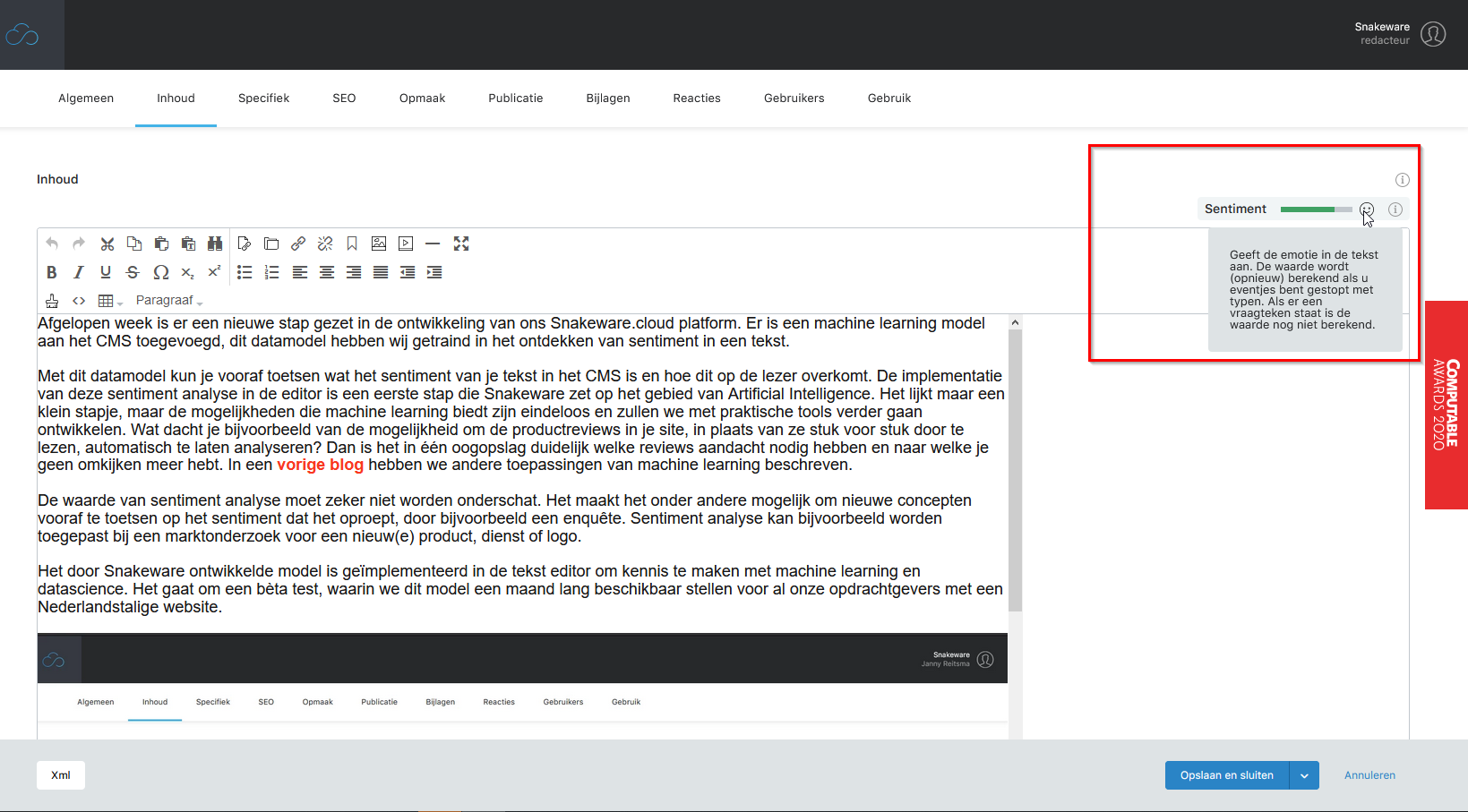Screen dimensions: 1468x812
Task: Switch to the Bijlagen tab
Action: tap(608, 98)
